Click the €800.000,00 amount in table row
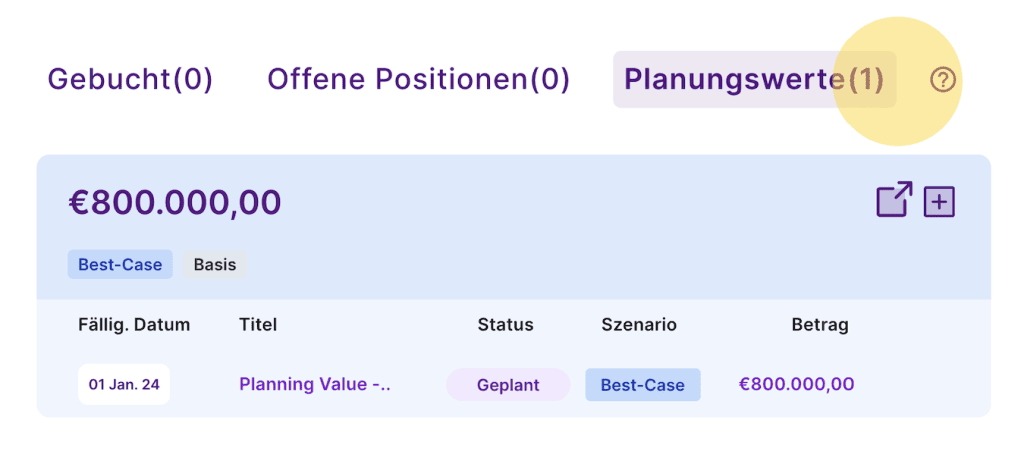The height and width of the screenshot is (470, 1024). [796, 384]
